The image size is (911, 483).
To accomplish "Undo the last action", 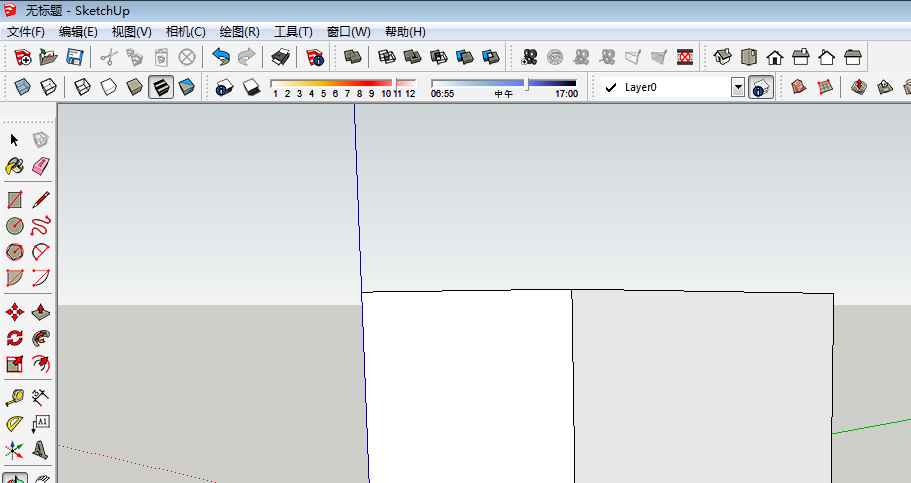I will click(x=221, y=57).
